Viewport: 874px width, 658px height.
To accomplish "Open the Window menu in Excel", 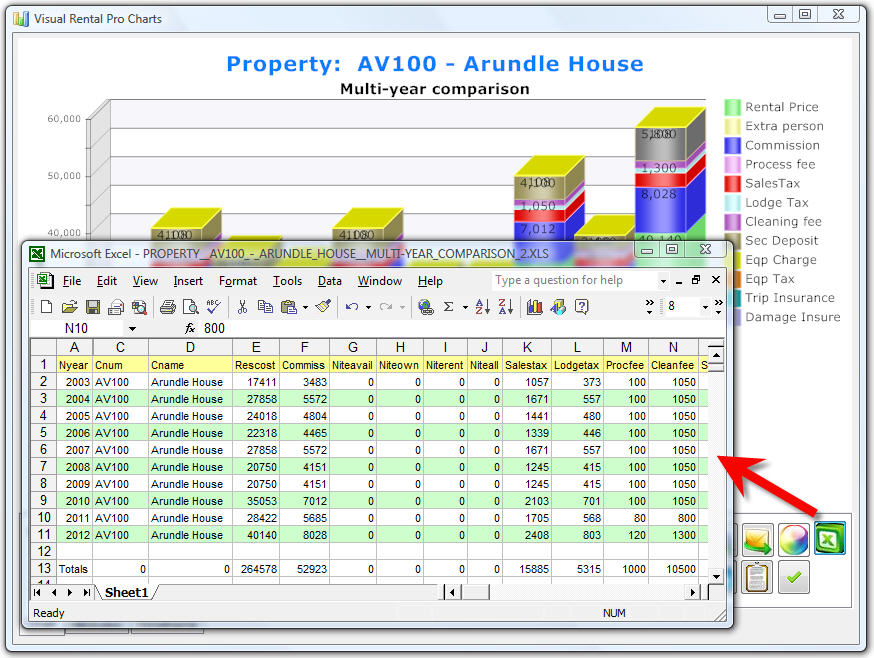I will coord(380,281).
